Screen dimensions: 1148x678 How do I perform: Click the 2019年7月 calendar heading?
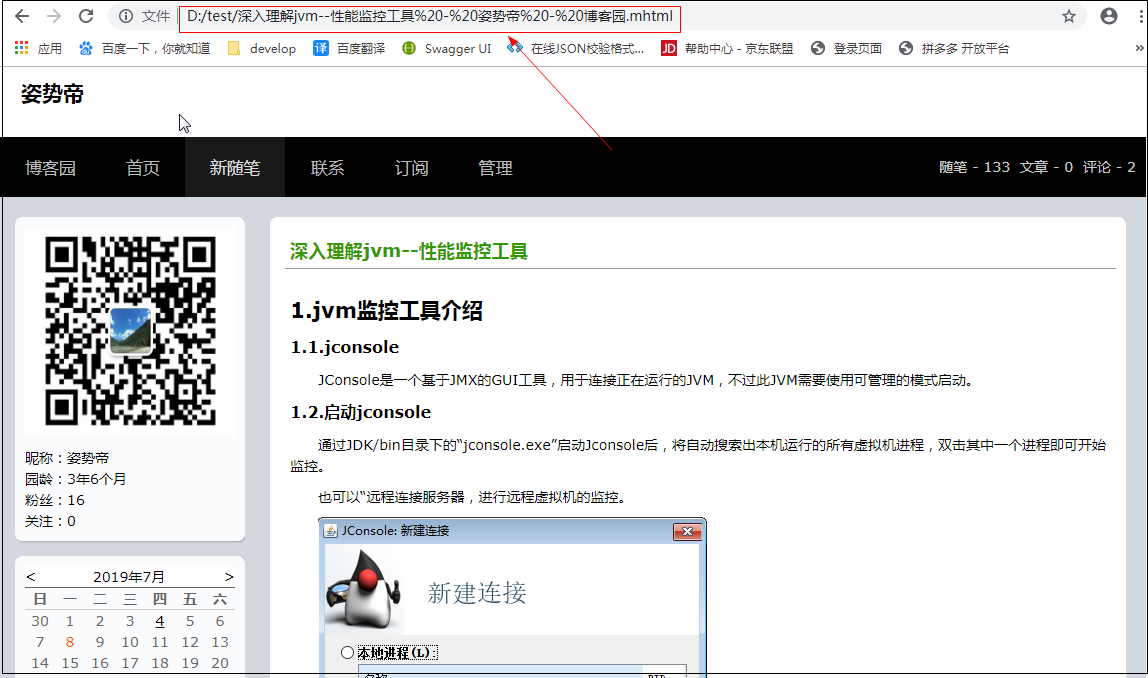pyautogui.click(x=129, y=577)
